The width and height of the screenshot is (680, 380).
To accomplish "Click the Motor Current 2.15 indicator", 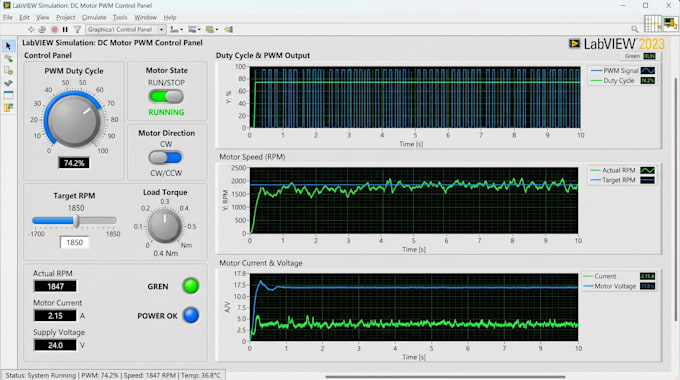I will click(55, 316).
